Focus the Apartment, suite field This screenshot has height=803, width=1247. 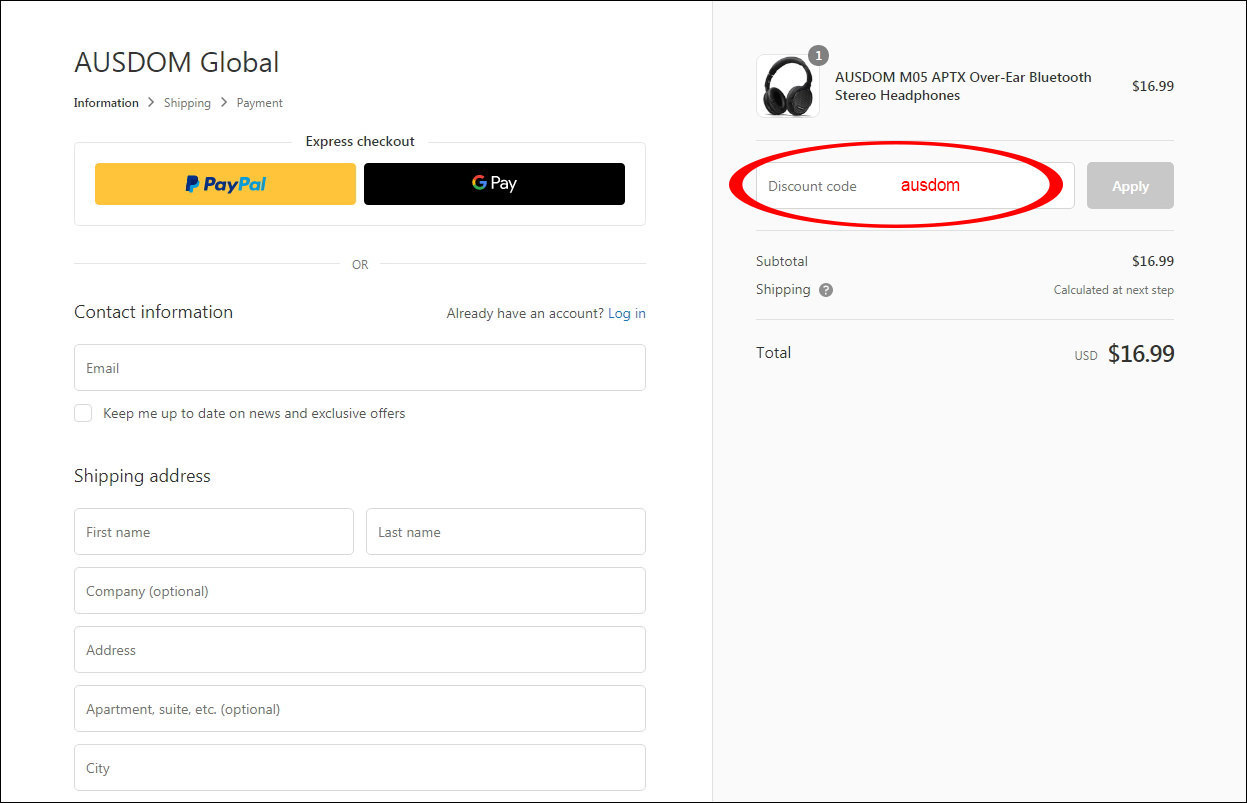[360, 709]
